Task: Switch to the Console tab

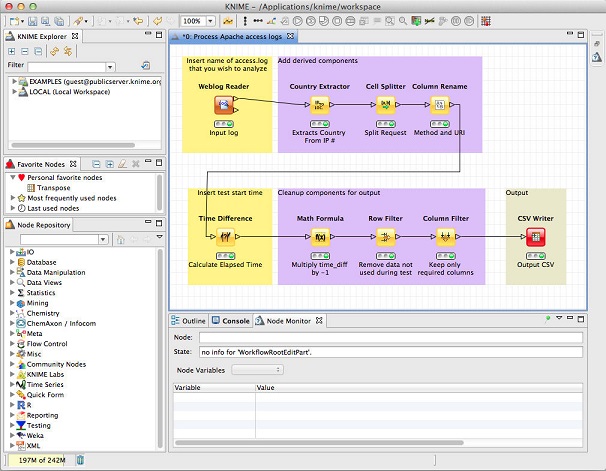Action: (231, 321)
